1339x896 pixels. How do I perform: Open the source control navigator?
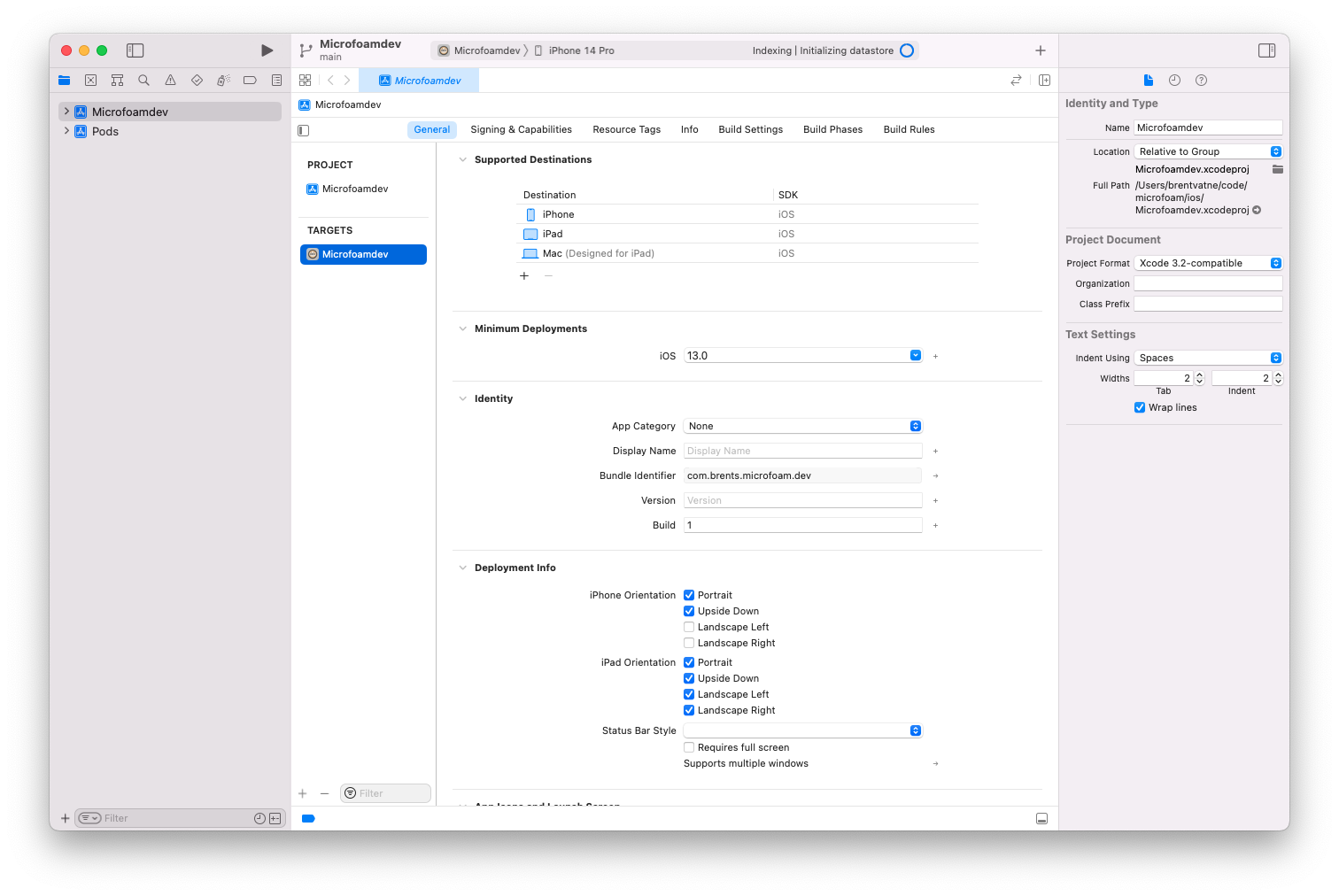tap(90, 81)
